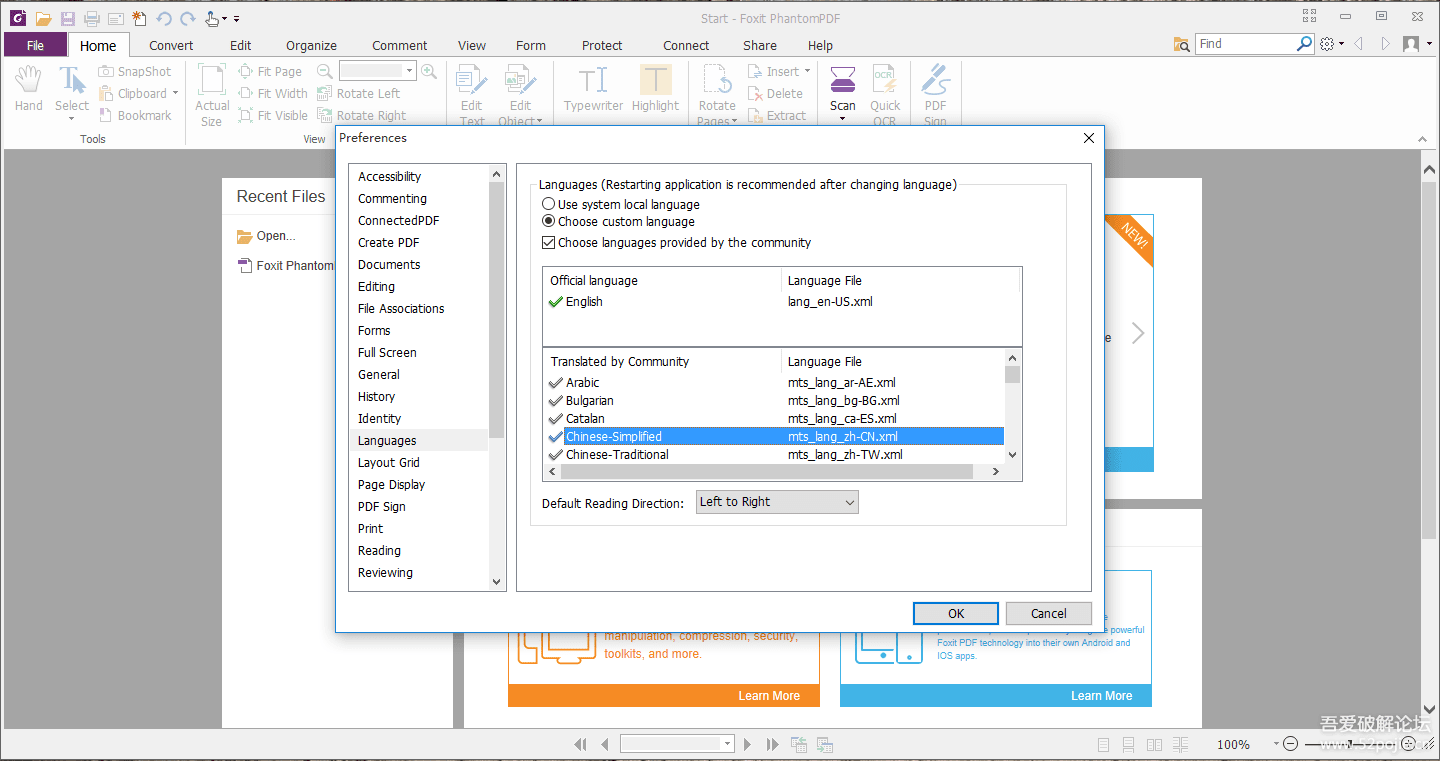Switch to the Organize tab
Screen dimensions: 1440x761
[x=311, y=45]
